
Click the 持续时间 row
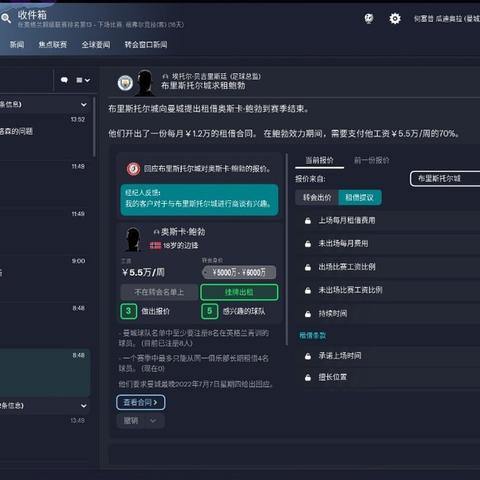[388, 314]
